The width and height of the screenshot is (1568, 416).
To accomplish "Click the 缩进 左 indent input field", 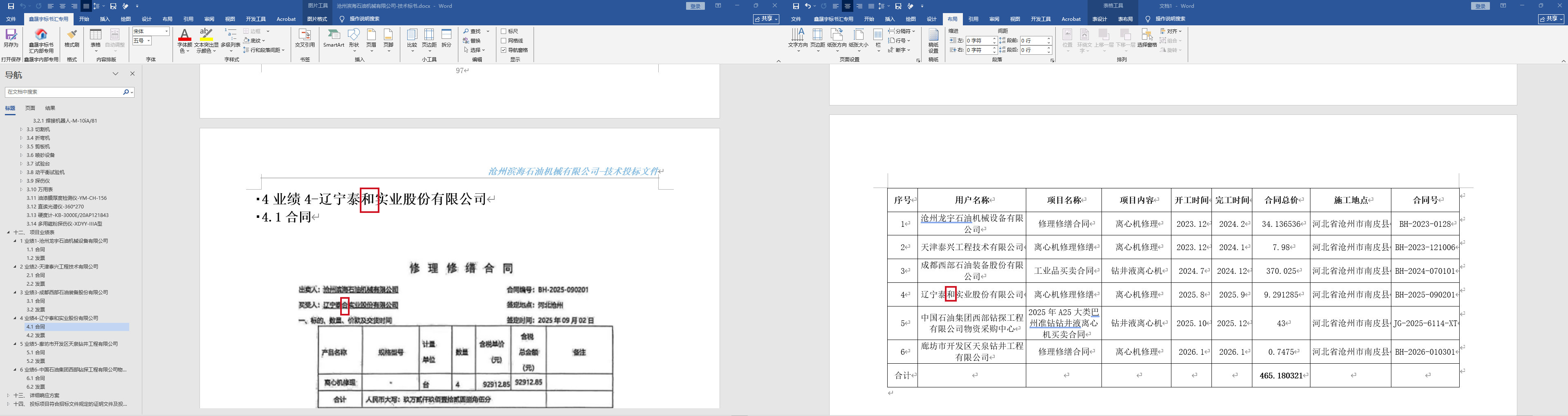I will (979, 41).
